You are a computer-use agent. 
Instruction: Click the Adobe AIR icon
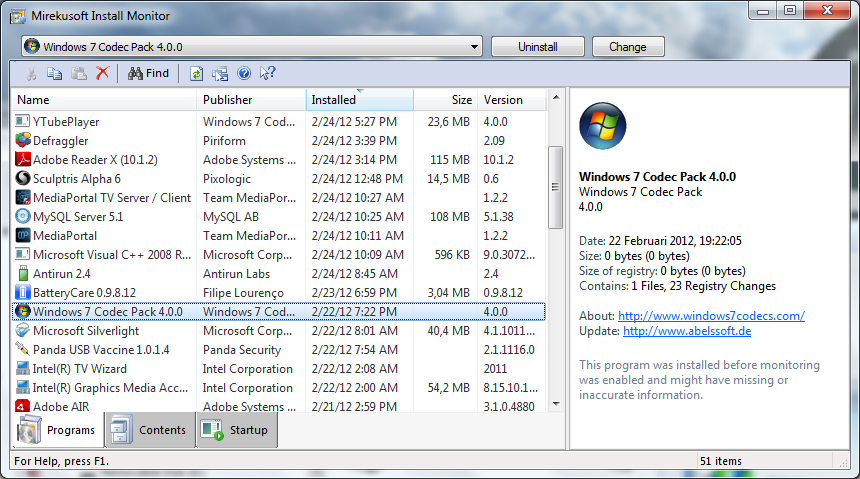point(22,407)
